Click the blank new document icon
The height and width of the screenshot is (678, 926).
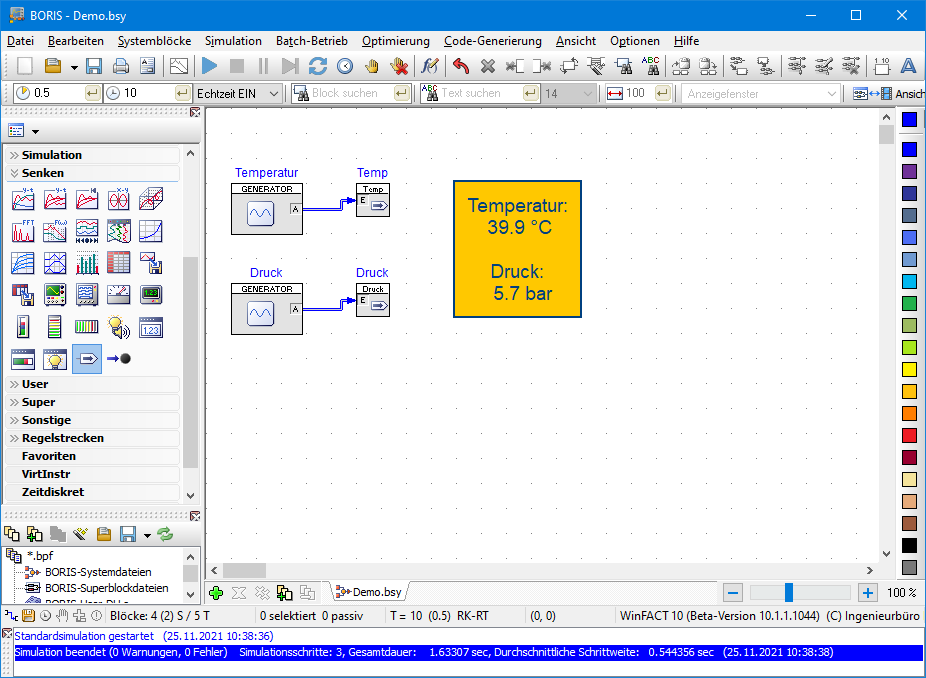(25, 66)
